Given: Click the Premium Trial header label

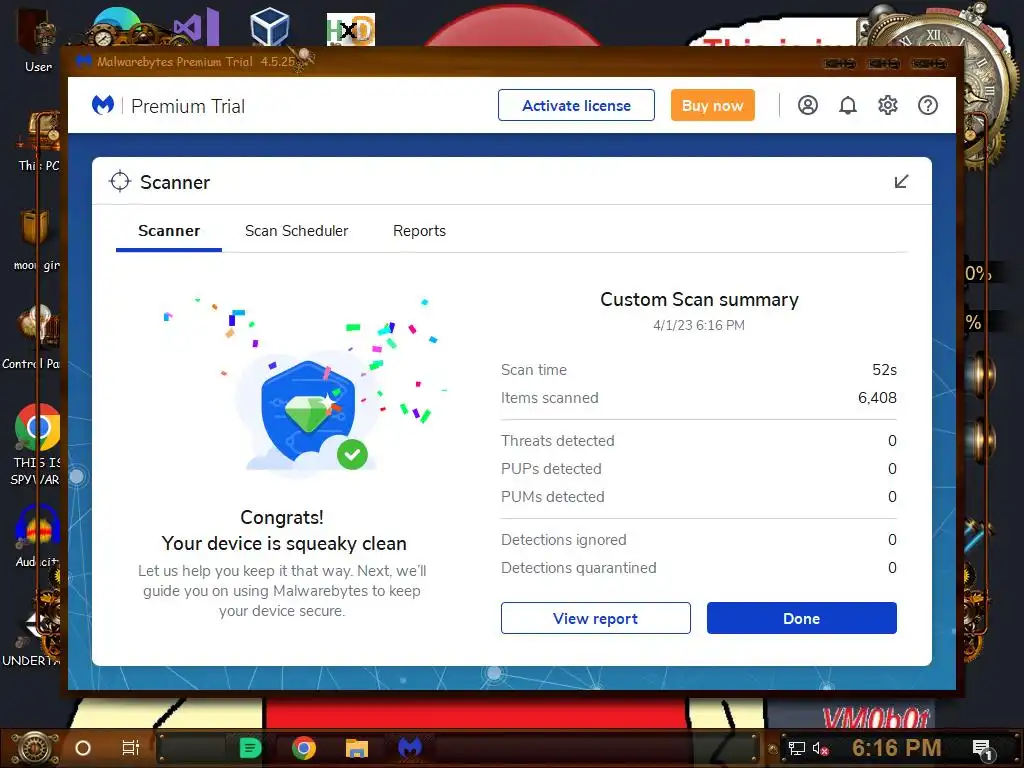Looking at the screenshot, I should (188, 106).
